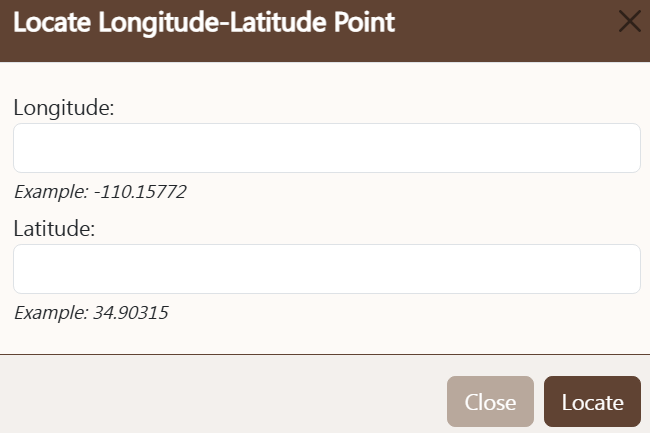The image size is (650, 433).
Task: Click the Longitude: label
Action: pyautogui.click(x=64, y=108)
